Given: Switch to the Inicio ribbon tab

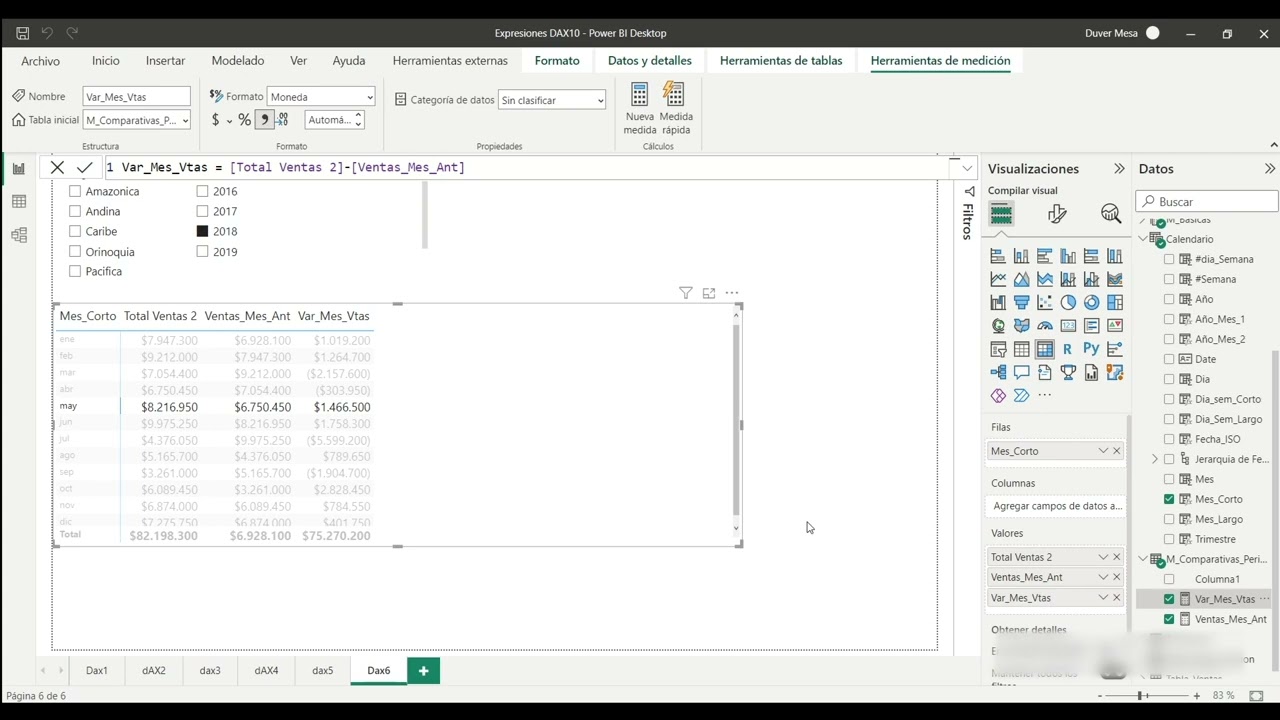Looking at the screenshot, I should click(106, 61).
